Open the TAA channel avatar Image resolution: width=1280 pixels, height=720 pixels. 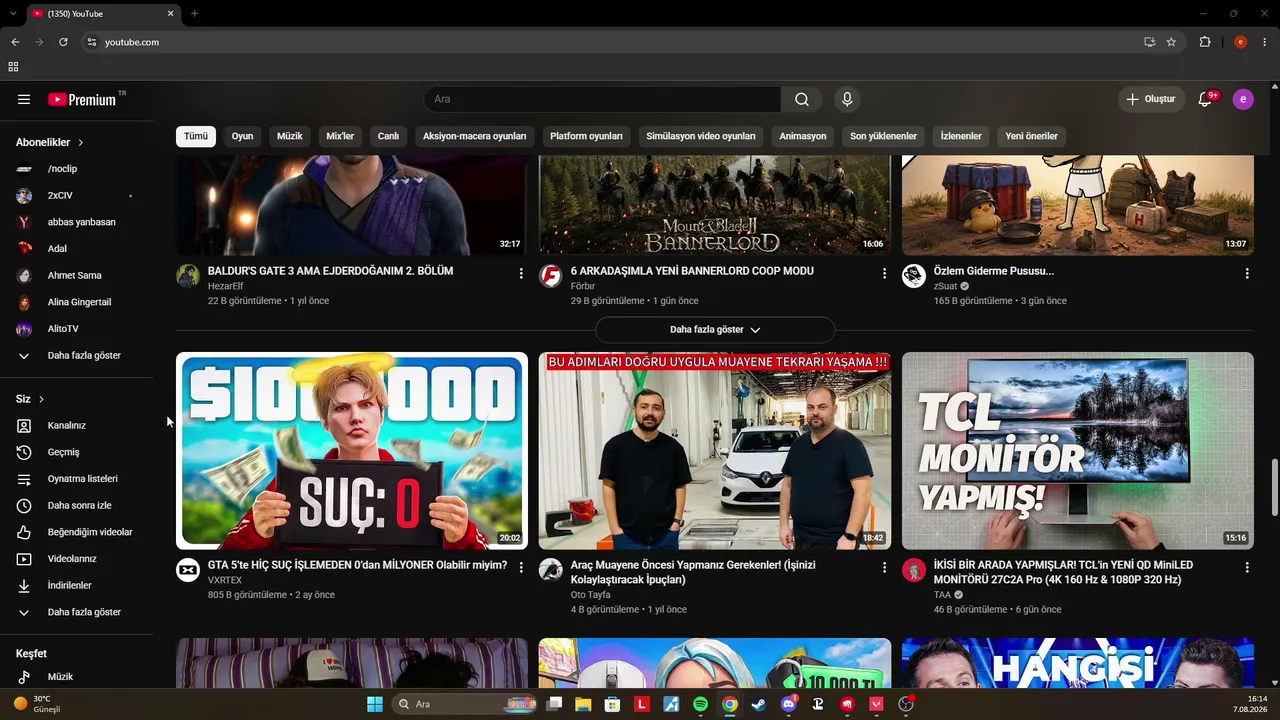[x=914, y=570]
